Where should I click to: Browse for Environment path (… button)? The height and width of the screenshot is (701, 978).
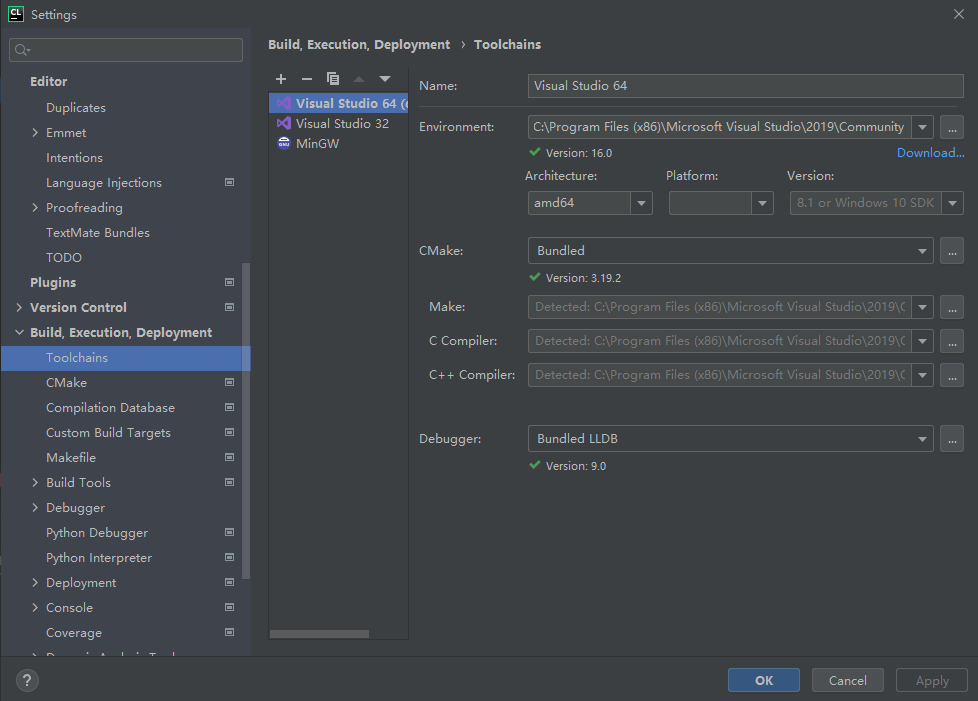952,127
